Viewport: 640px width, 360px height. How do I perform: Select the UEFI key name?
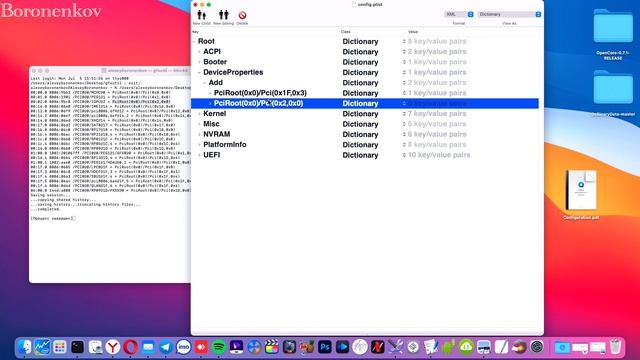211,155
